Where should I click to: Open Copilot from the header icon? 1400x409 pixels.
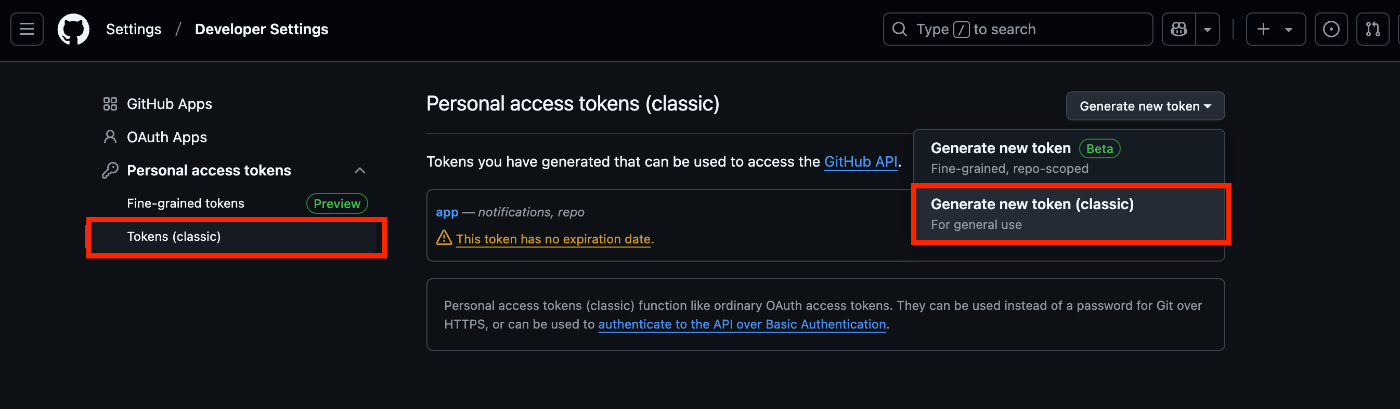coord(1178,30)
